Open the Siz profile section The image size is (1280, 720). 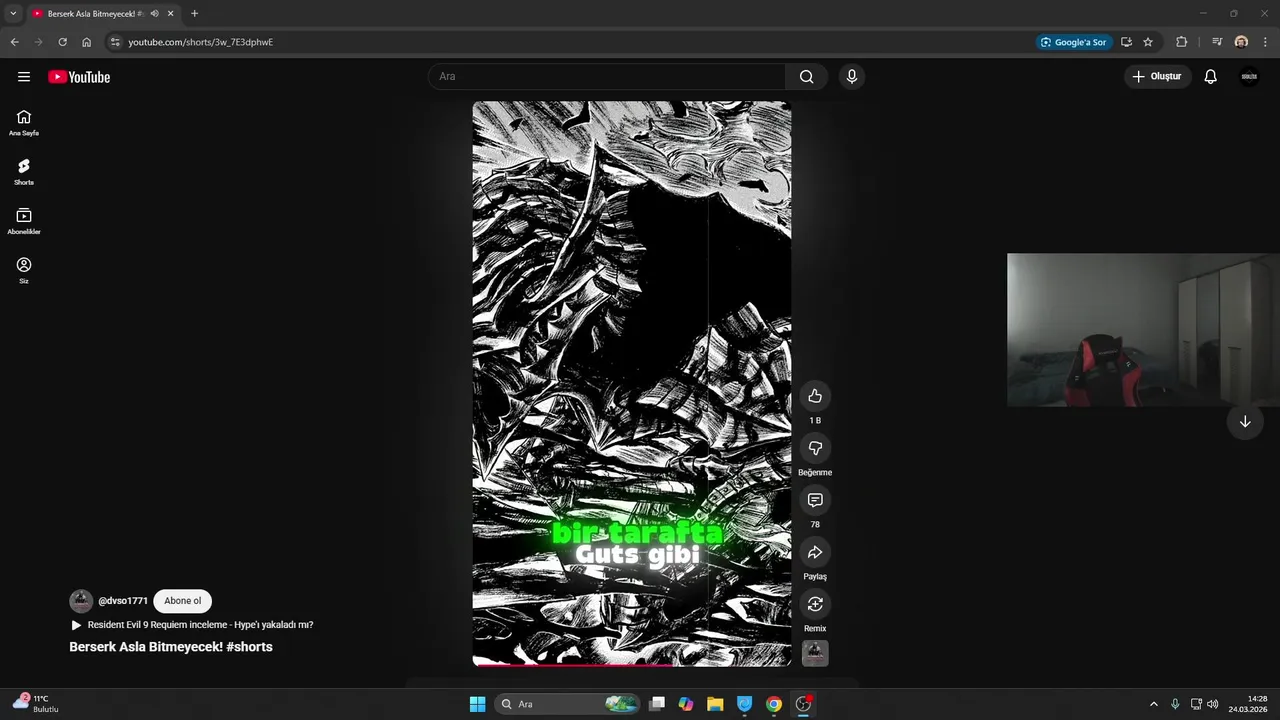24,270
